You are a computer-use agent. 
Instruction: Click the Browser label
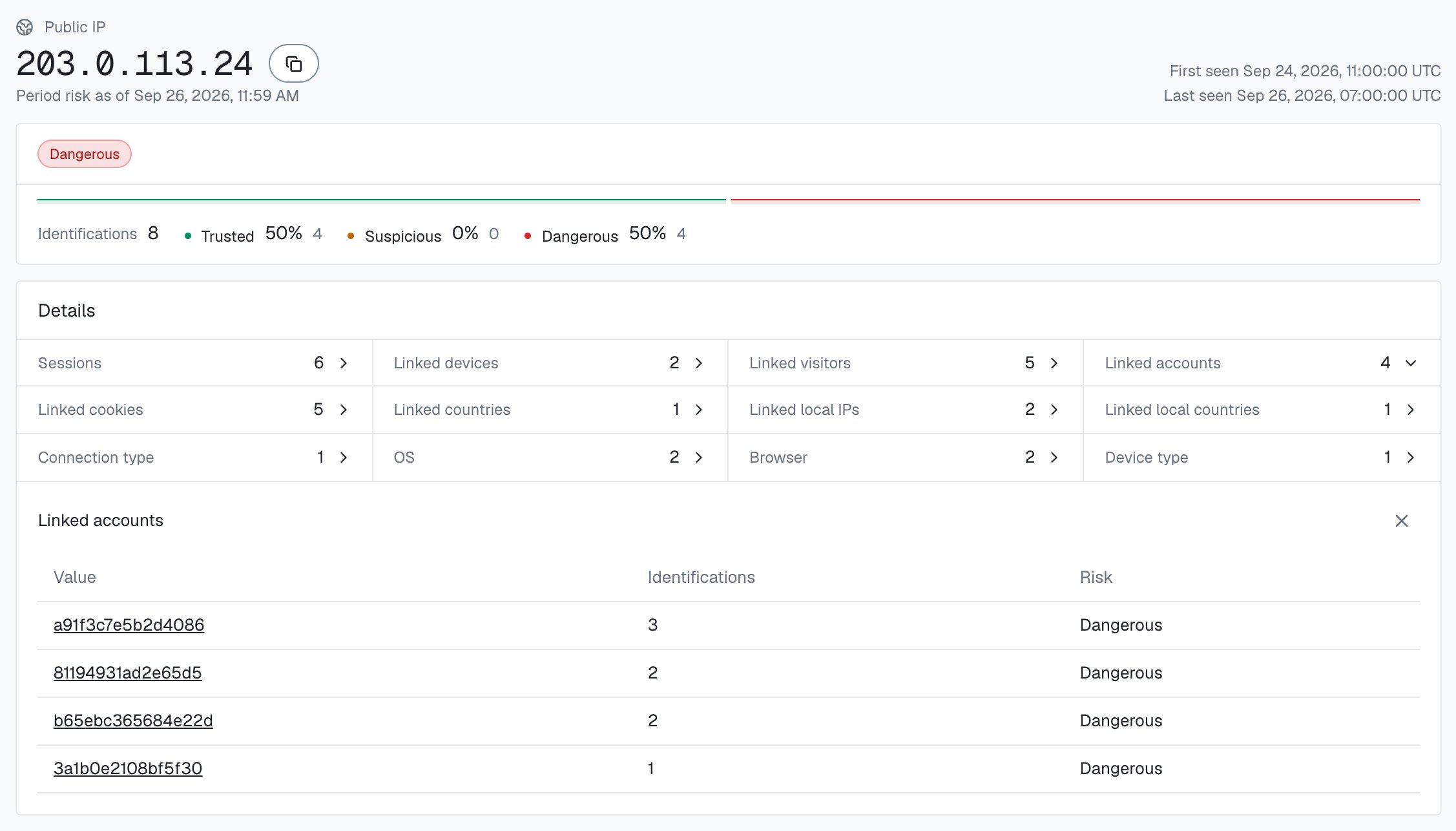point(778,458)
